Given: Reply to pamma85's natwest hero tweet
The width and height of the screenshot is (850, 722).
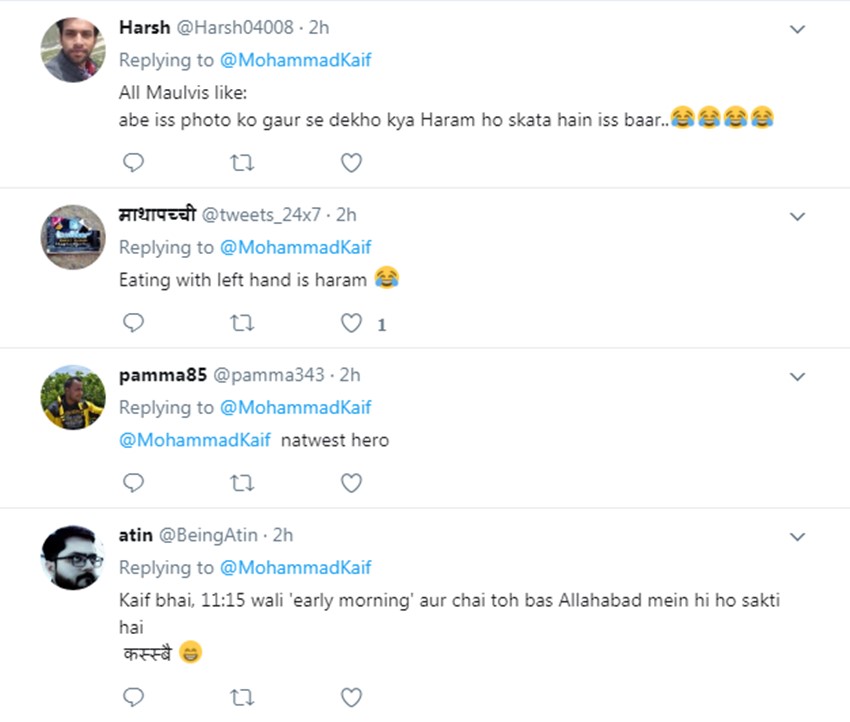Looking at the screenshot, I should (133, 483).
